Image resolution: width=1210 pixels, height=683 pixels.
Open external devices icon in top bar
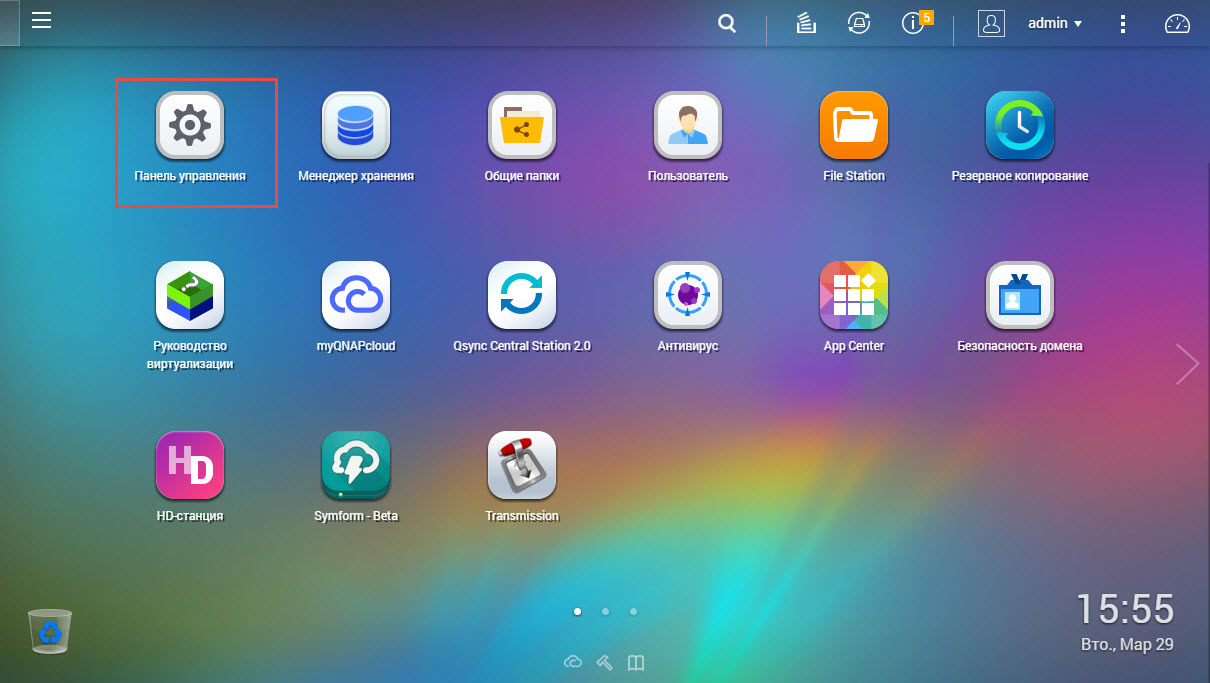[x=857, y=23]
